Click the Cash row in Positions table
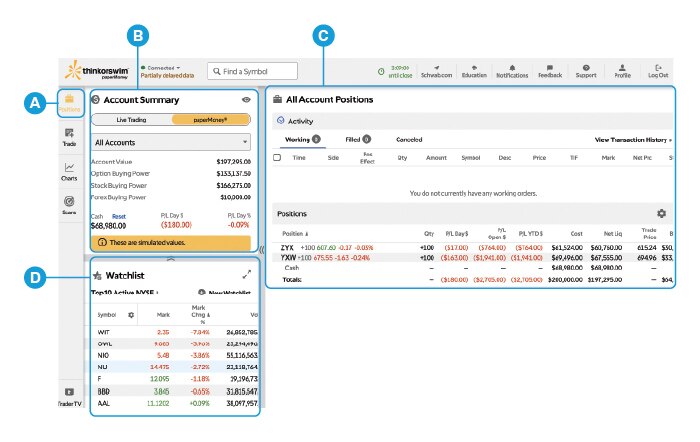 pos(472,268)
